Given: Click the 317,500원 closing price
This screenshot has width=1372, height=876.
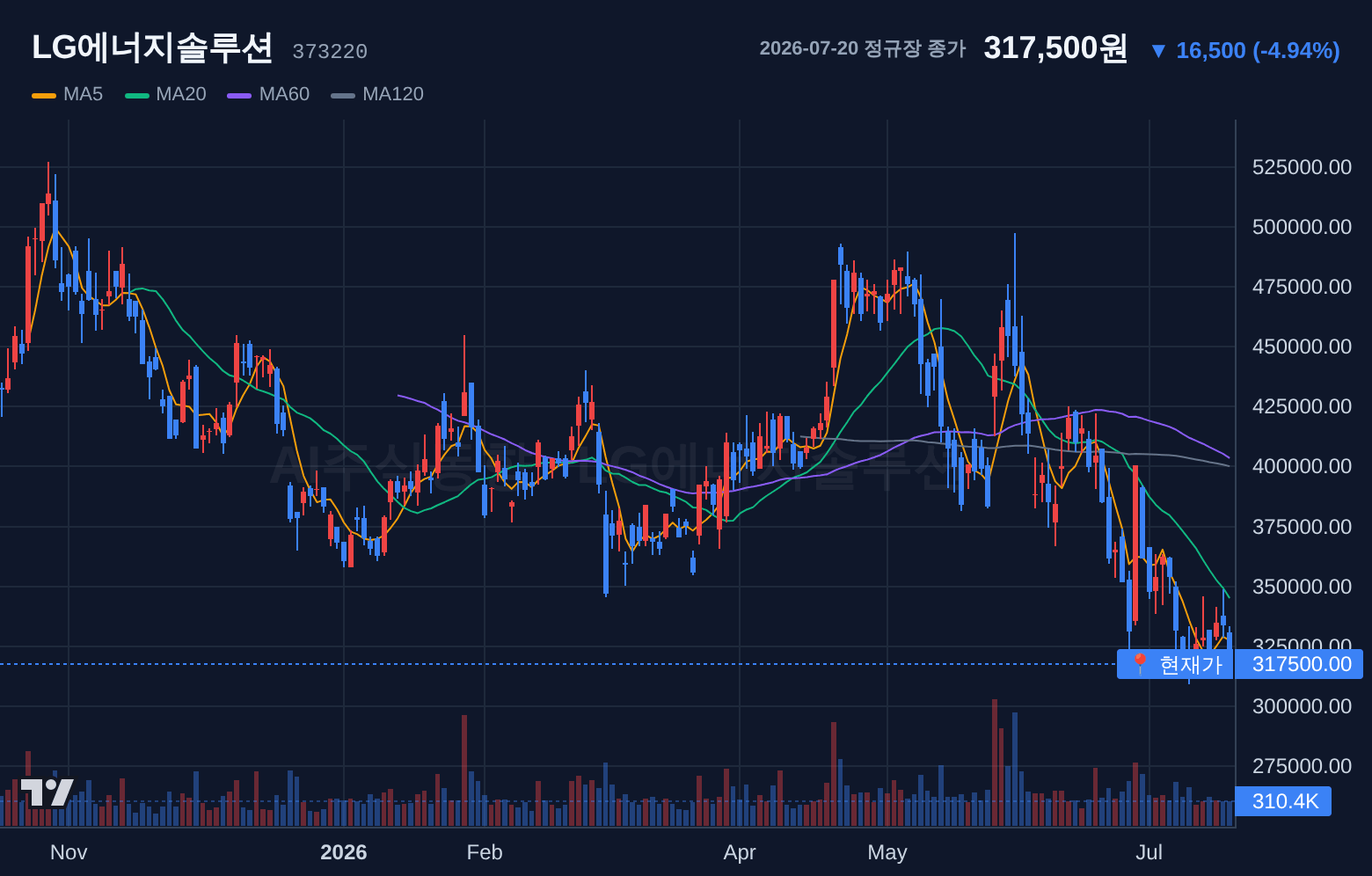Looking at the screenshot, I should click(x=1055, y=47).
